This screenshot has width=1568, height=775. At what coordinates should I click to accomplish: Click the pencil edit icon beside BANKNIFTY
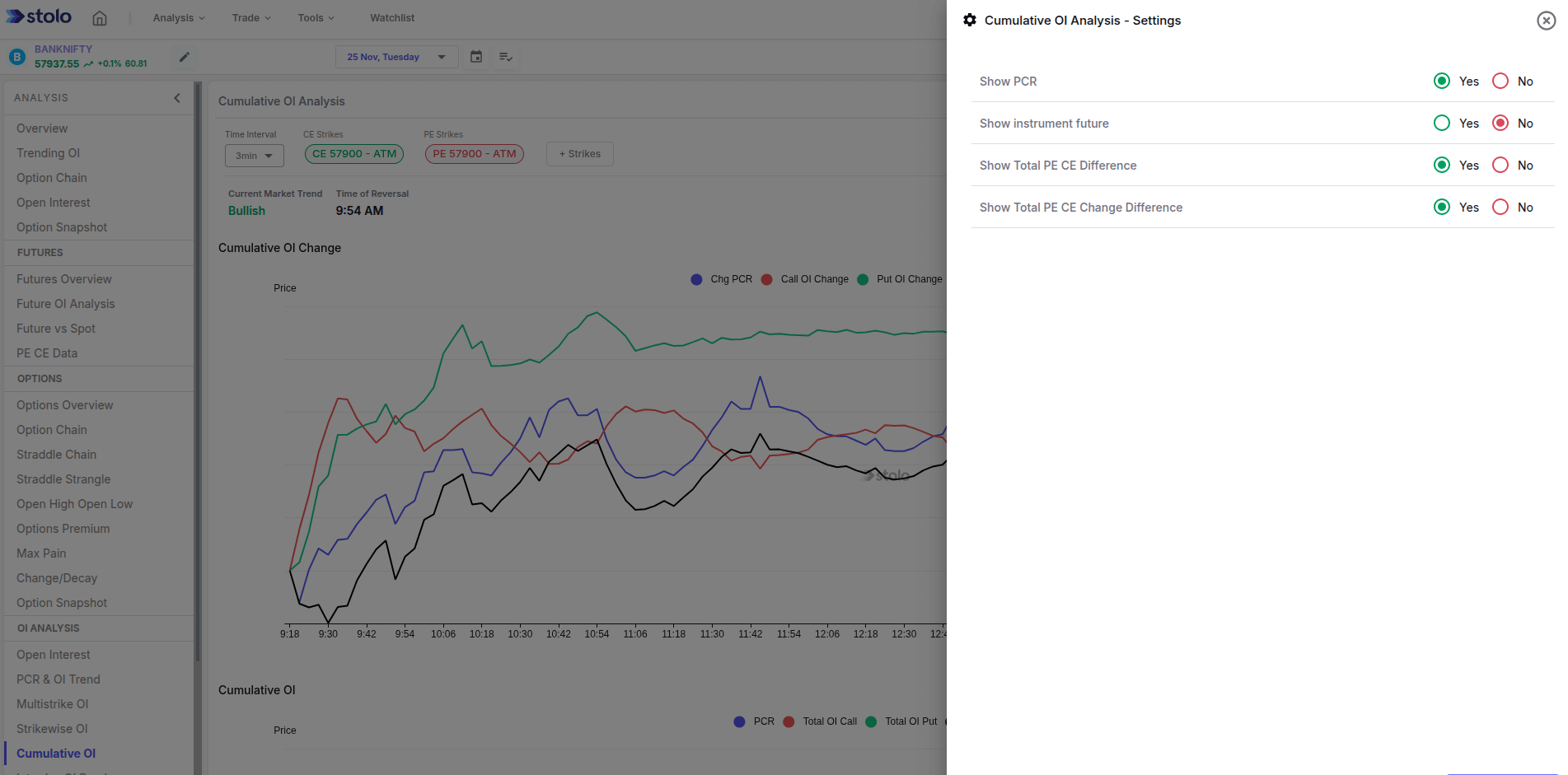click(183, 56)
